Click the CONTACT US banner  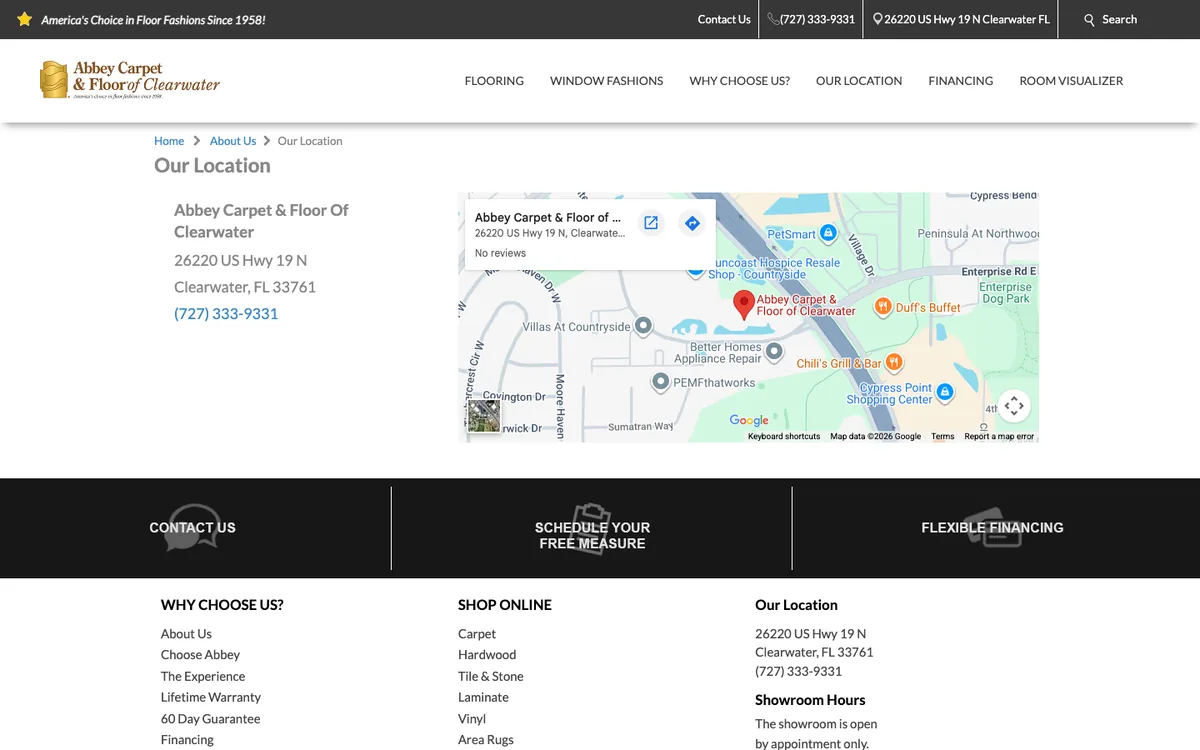click(x=192, y=528)
